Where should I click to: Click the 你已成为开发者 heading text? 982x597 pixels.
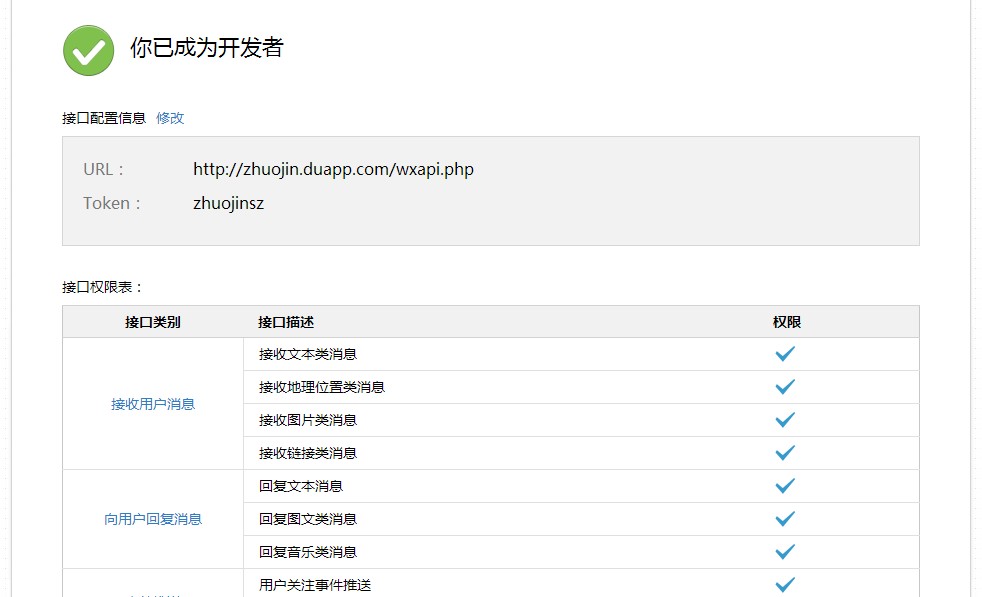pyautogui.click(x=207, y=48)
